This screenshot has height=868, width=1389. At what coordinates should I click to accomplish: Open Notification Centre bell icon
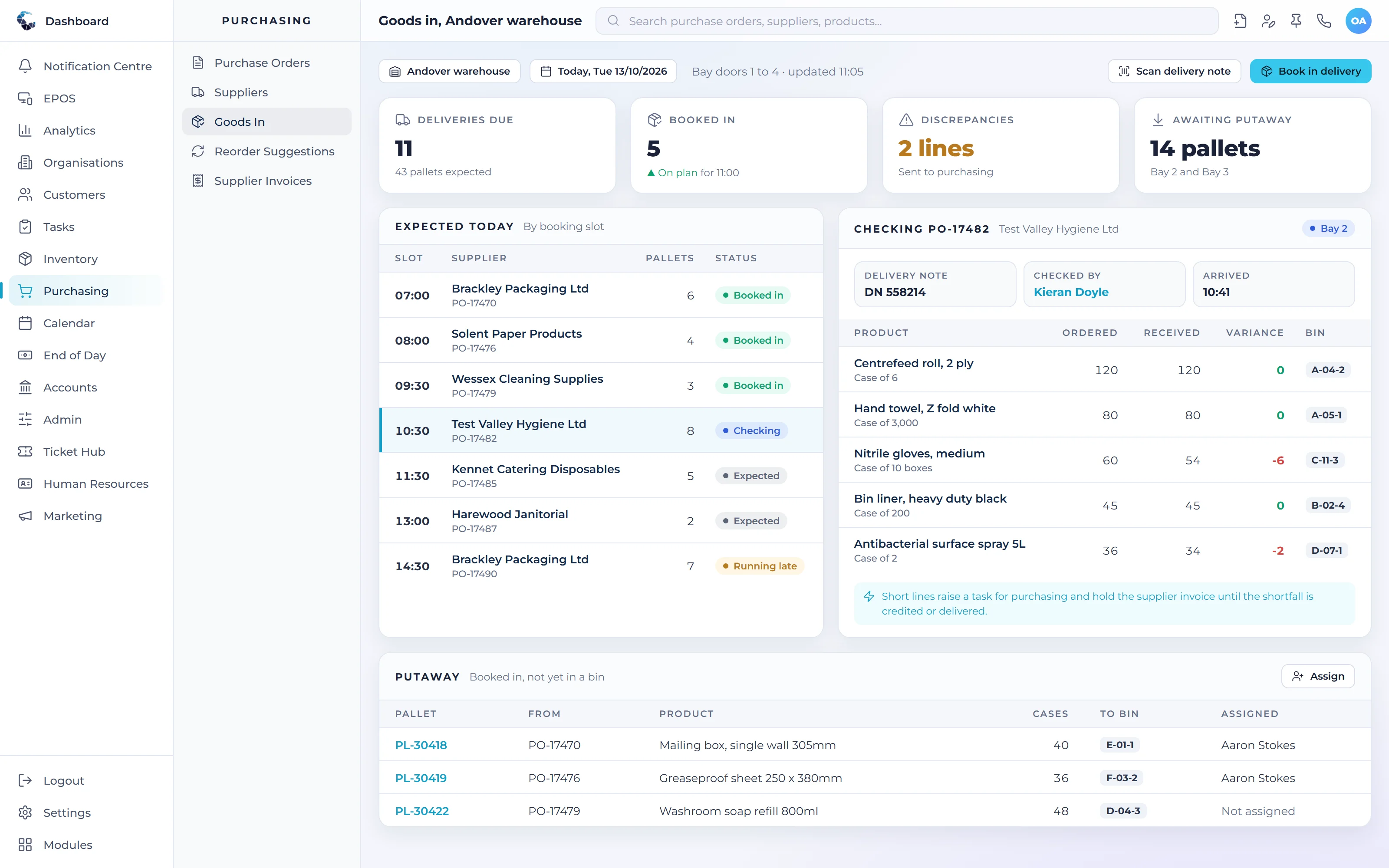tap(25, 66)
